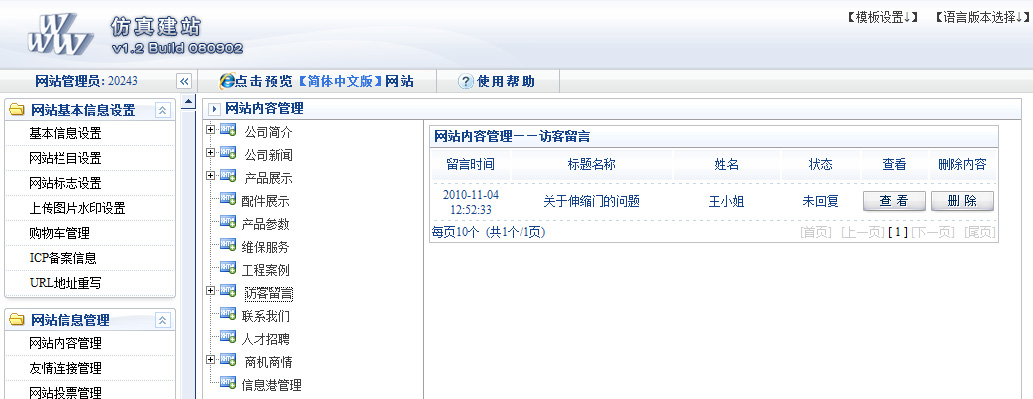Click the 产品展示 page icon
This screenshot has width=1033, height=399.
[228, 176]
